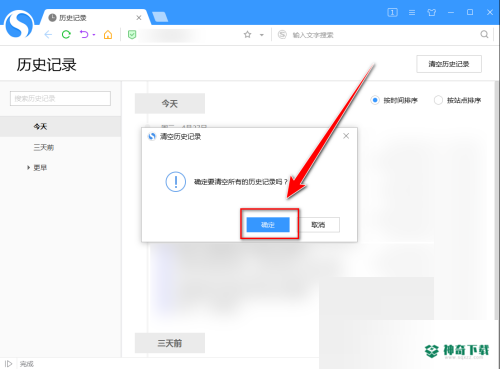Go back with the left arrow icon
This screenshot has height=369, width=500.
click(48, 35)
